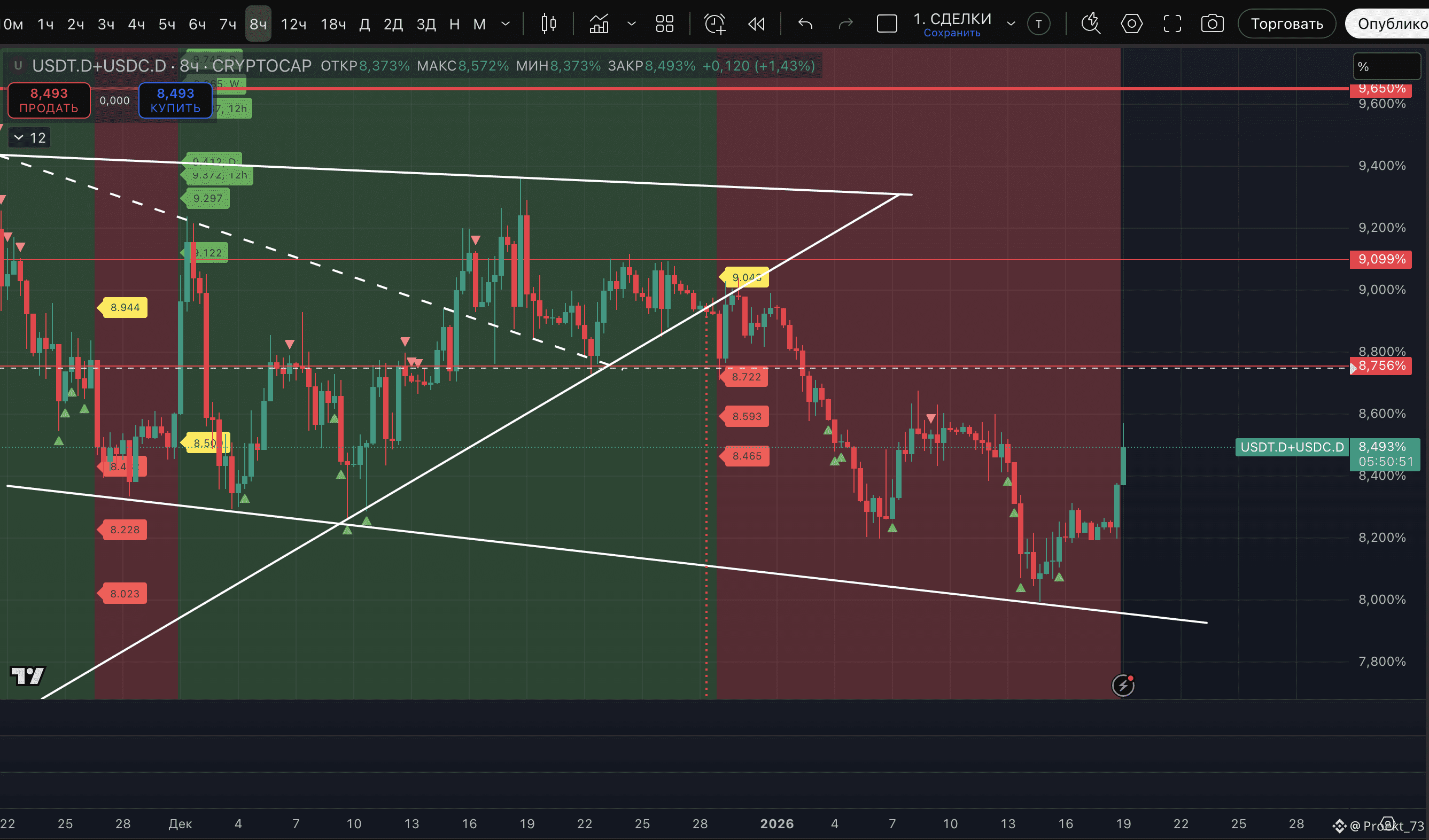Toggle the percent scale mode box
This screenshot has width=1429, height=840.
point(1386,66)
